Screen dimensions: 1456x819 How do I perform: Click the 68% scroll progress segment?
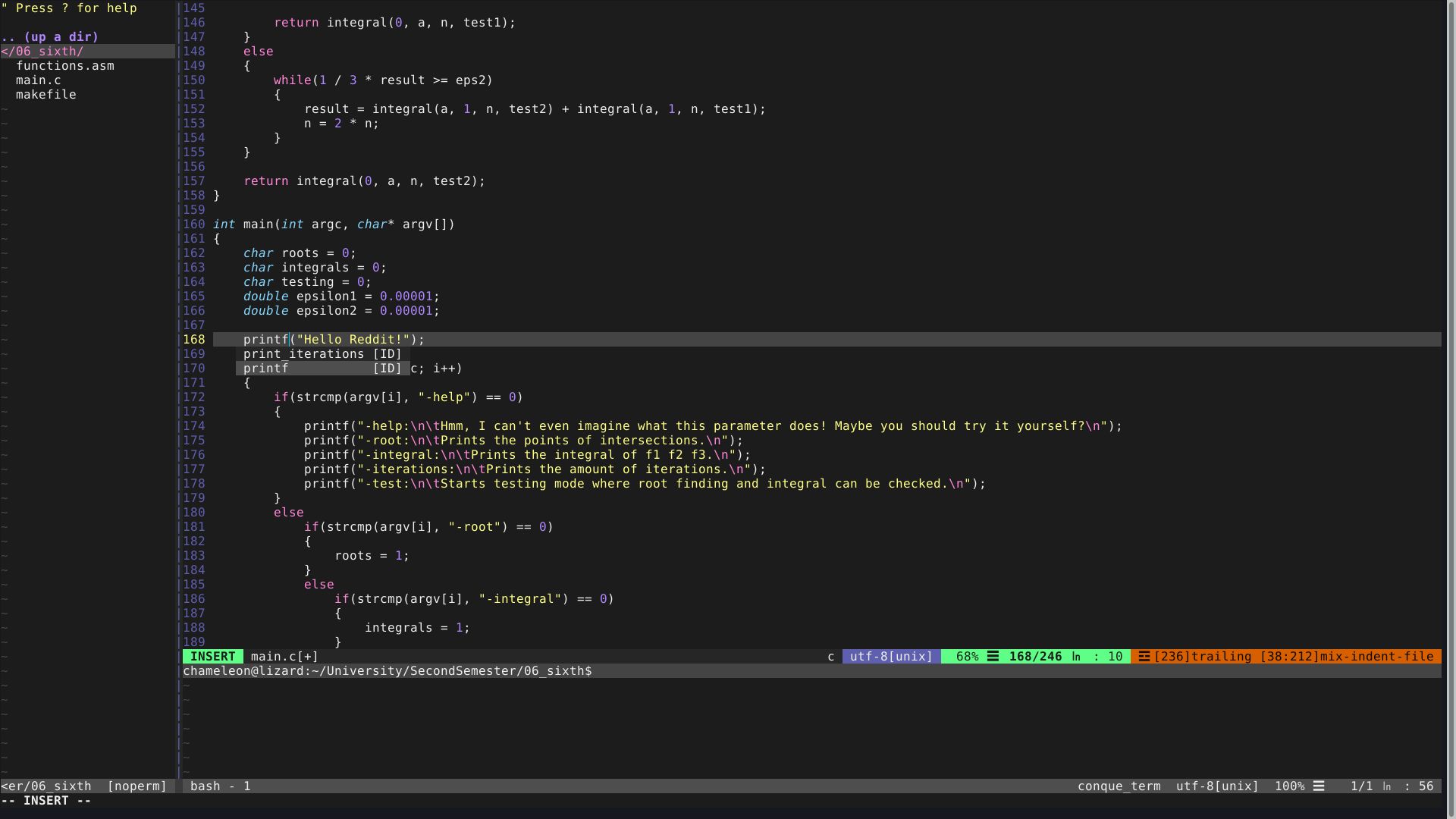pyautogui.click(x=968, y=656)
